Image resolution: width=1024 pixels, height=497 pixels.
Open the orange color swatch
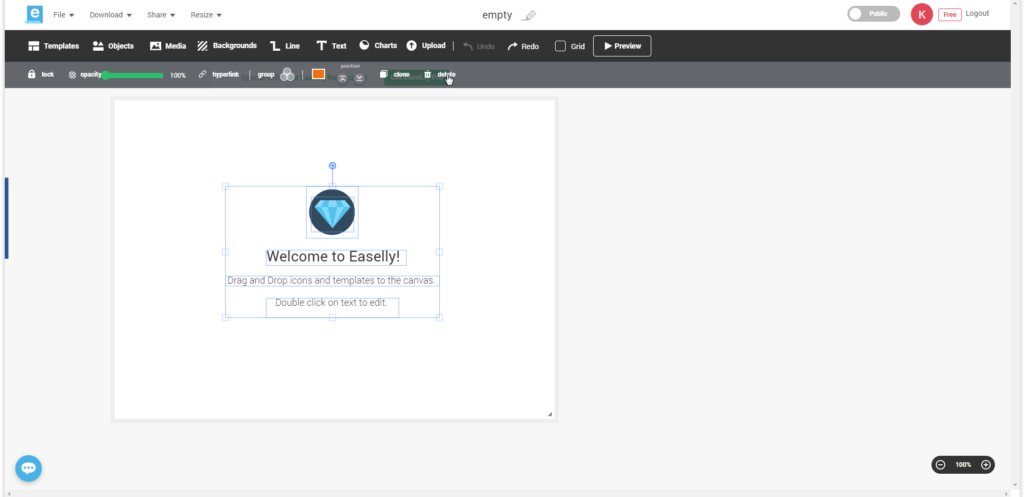coord(318,74)
